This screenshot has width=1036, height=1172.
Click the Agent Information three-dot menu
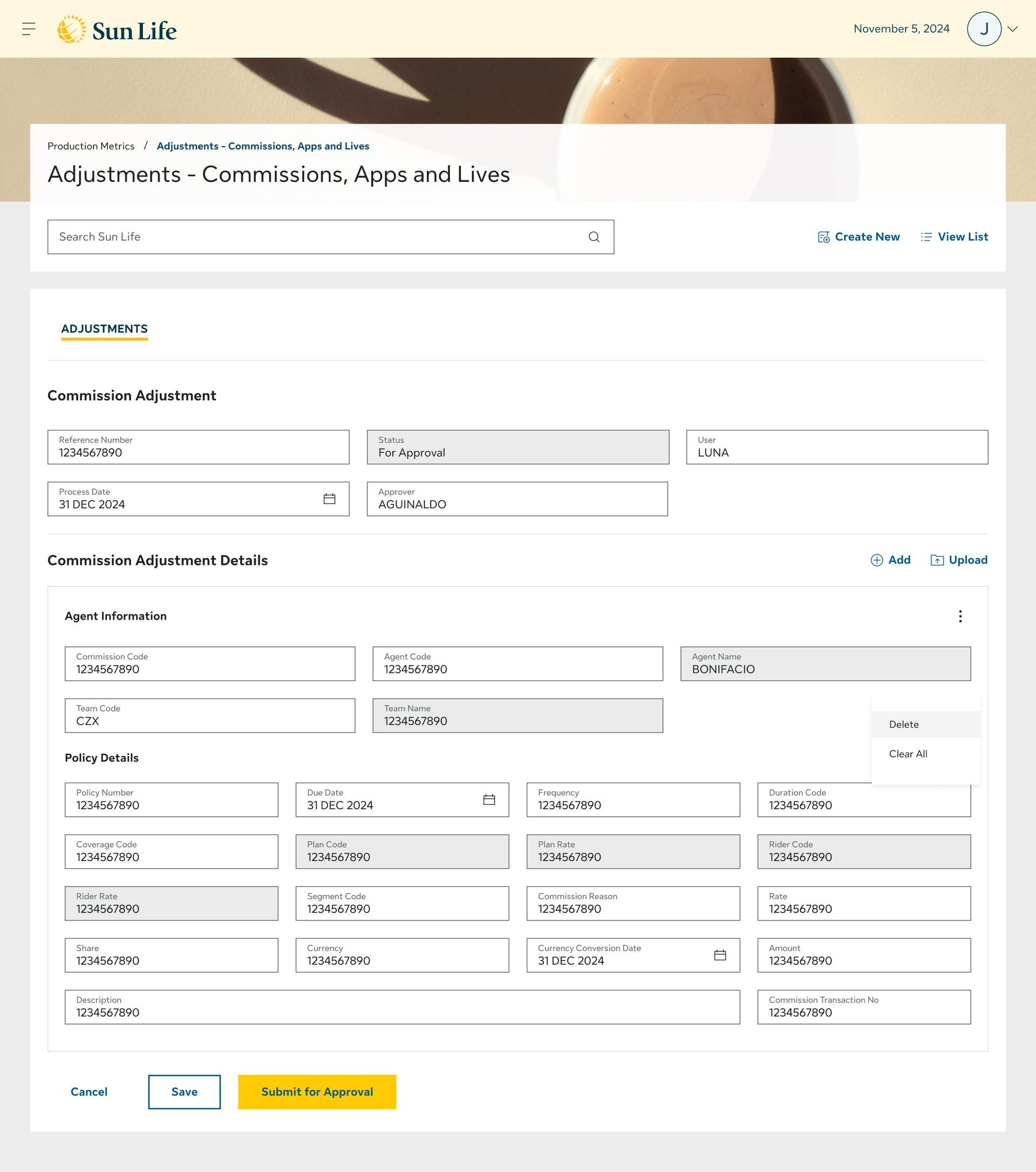tap(960, 617)
